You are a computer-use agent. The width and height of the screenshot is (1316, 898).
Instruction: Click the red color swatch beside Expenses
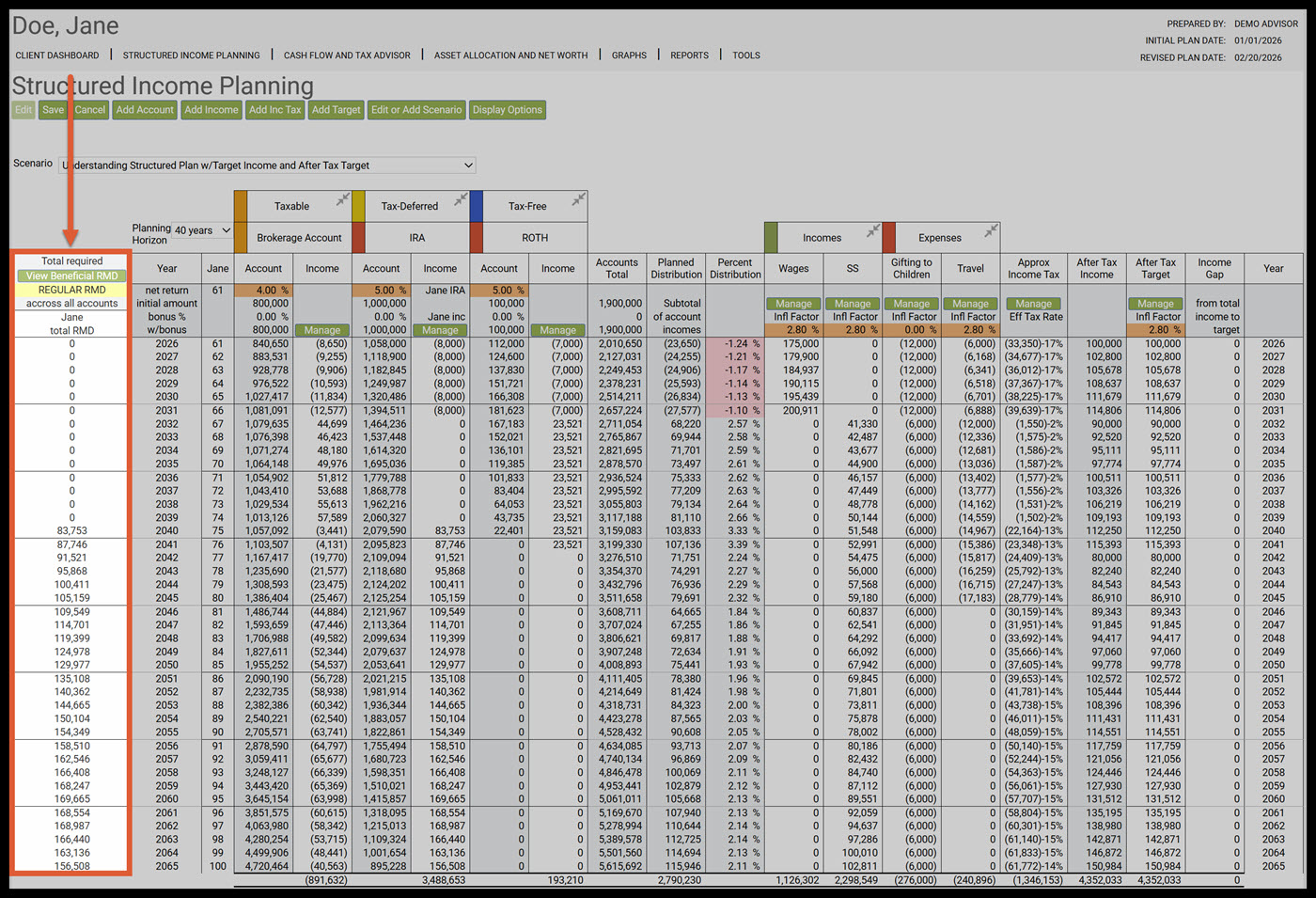point(888,238)
